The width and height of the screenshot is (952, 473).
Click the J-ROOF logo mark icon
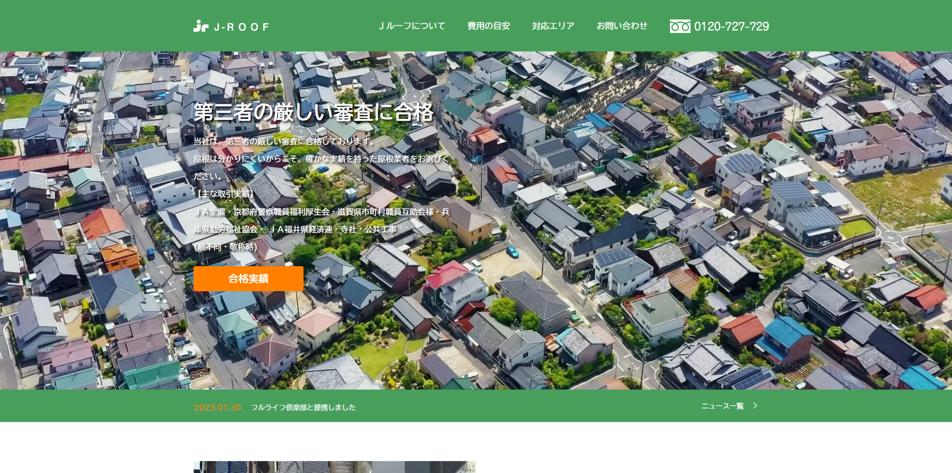[201, 26]
